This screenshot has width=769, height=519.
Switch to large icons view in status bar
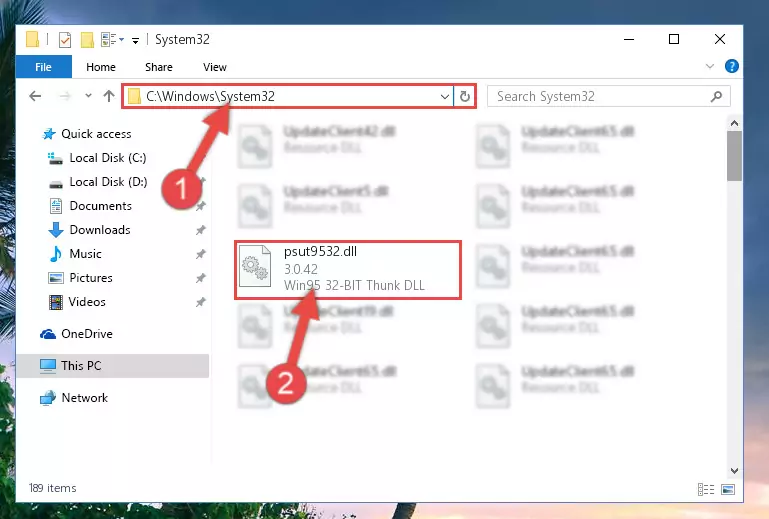728,489
